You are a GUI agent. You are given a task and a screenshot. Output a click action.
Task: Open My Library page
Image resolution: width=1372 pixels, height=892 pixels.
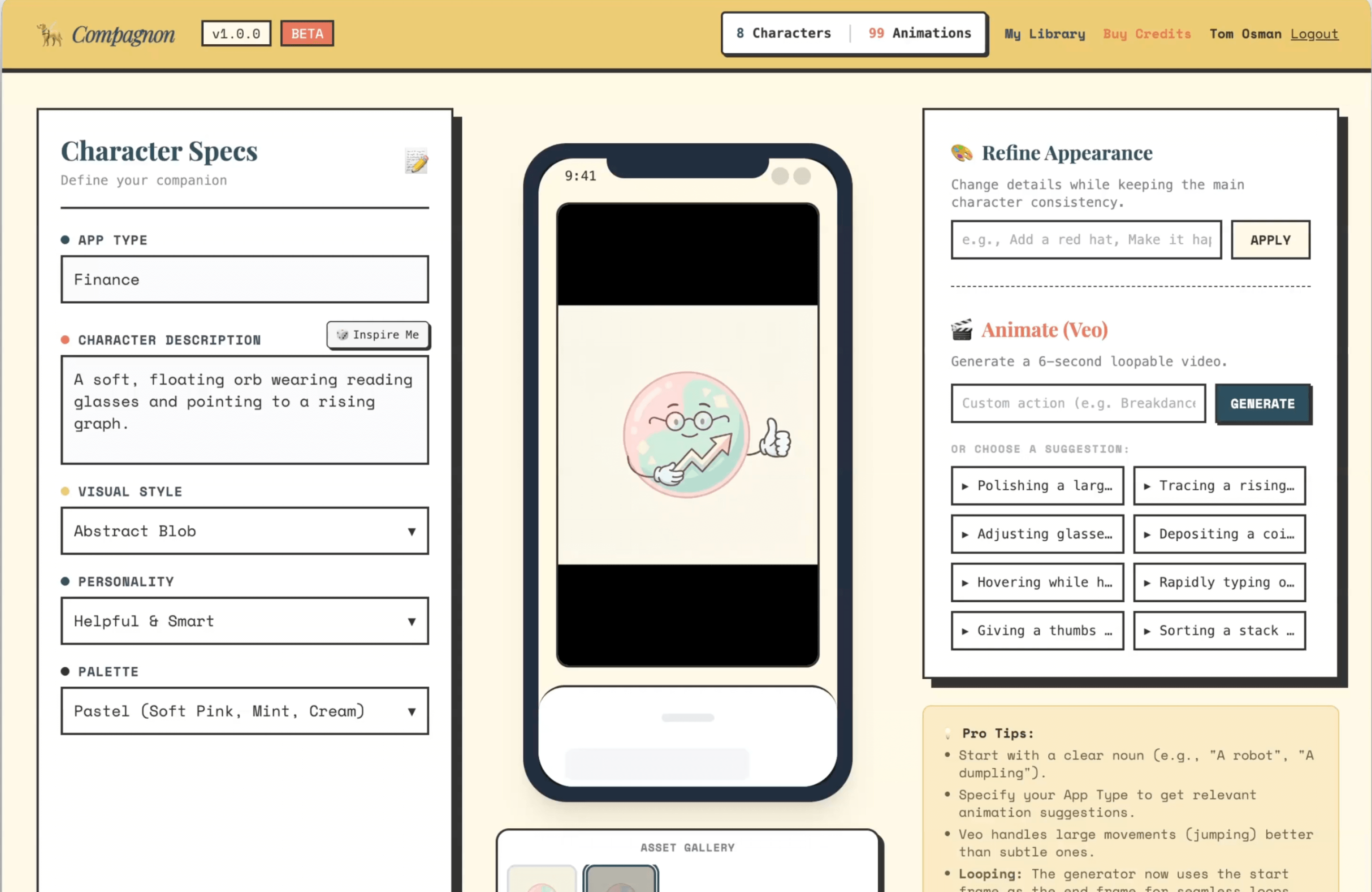tap(1044, 34)
